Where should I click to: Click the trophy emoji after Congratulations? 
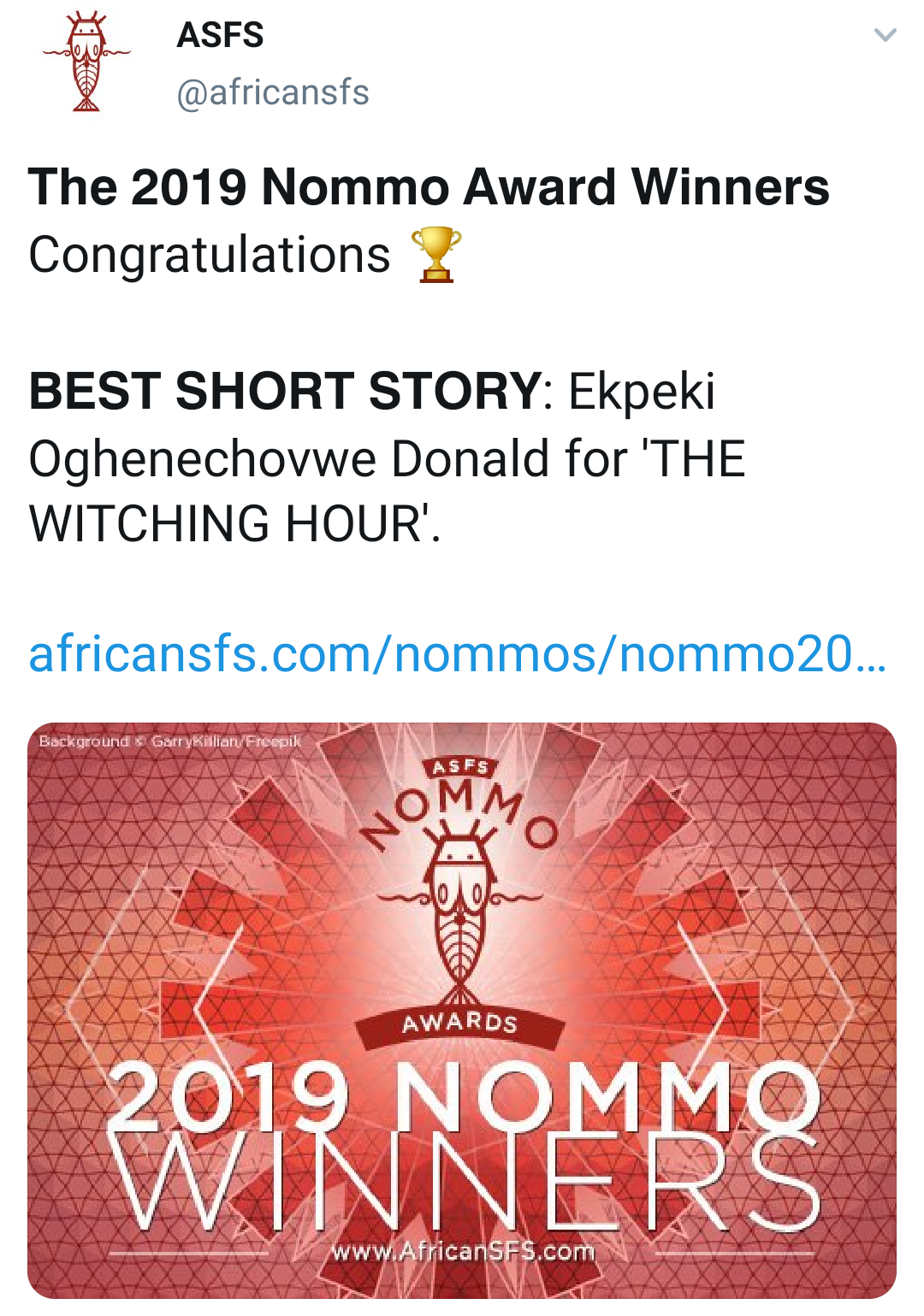tap(436, 255)
